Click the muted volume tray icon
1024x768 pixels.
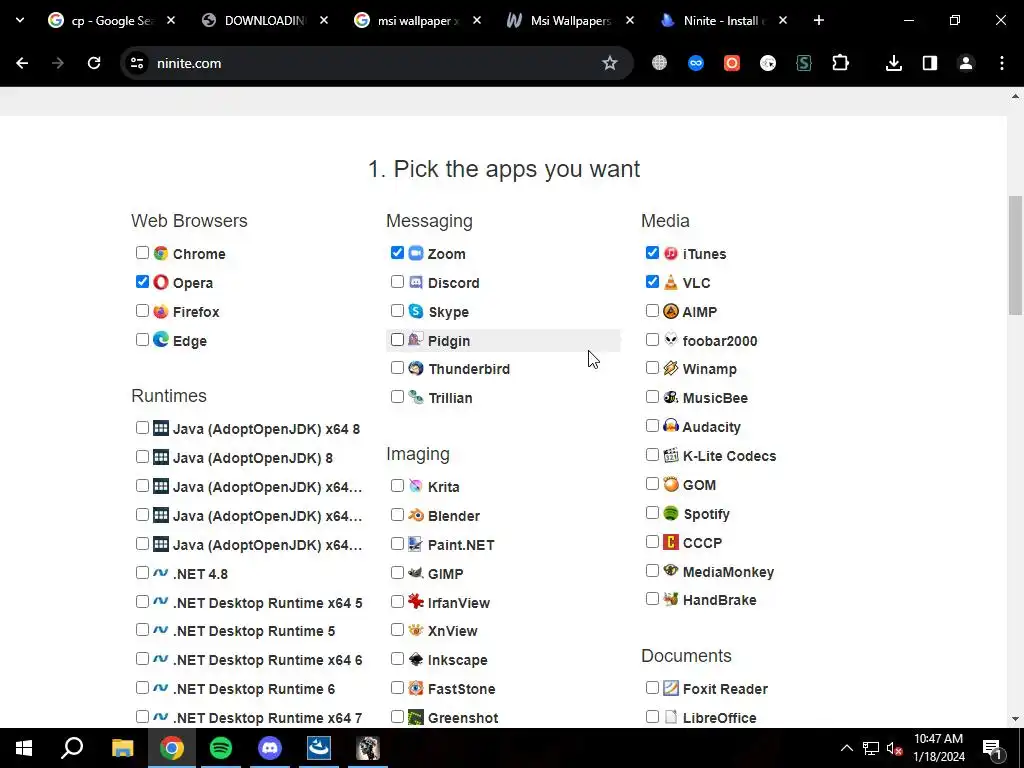[894, 748]
